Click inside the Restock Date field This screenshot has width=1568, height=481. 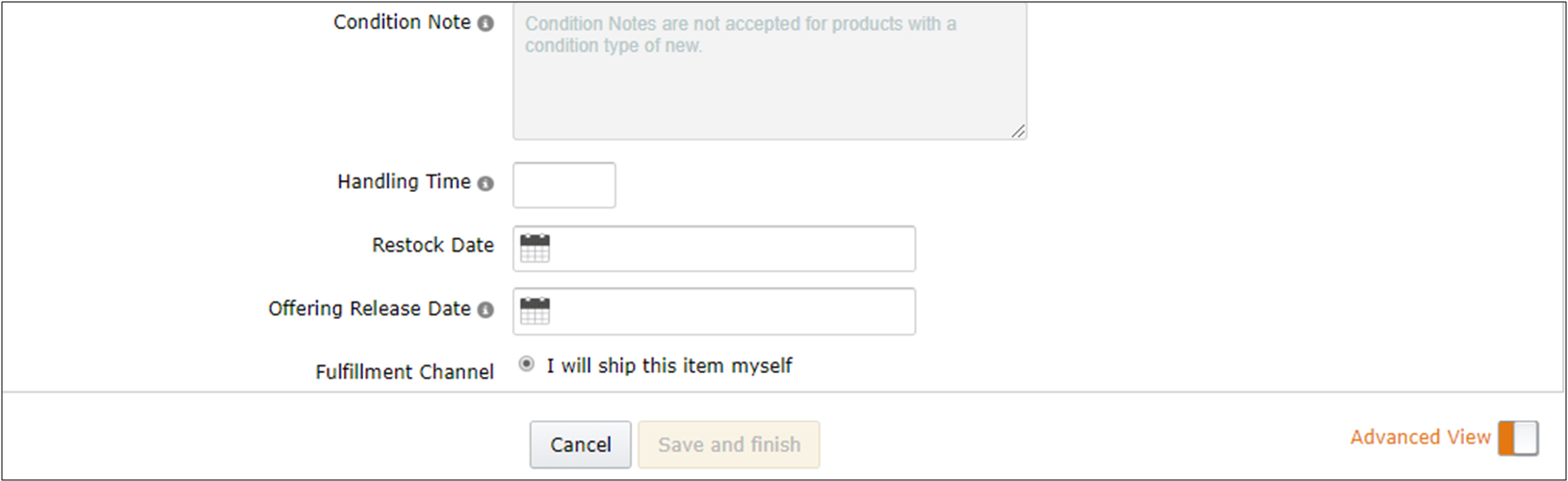(x=732, y=249)
